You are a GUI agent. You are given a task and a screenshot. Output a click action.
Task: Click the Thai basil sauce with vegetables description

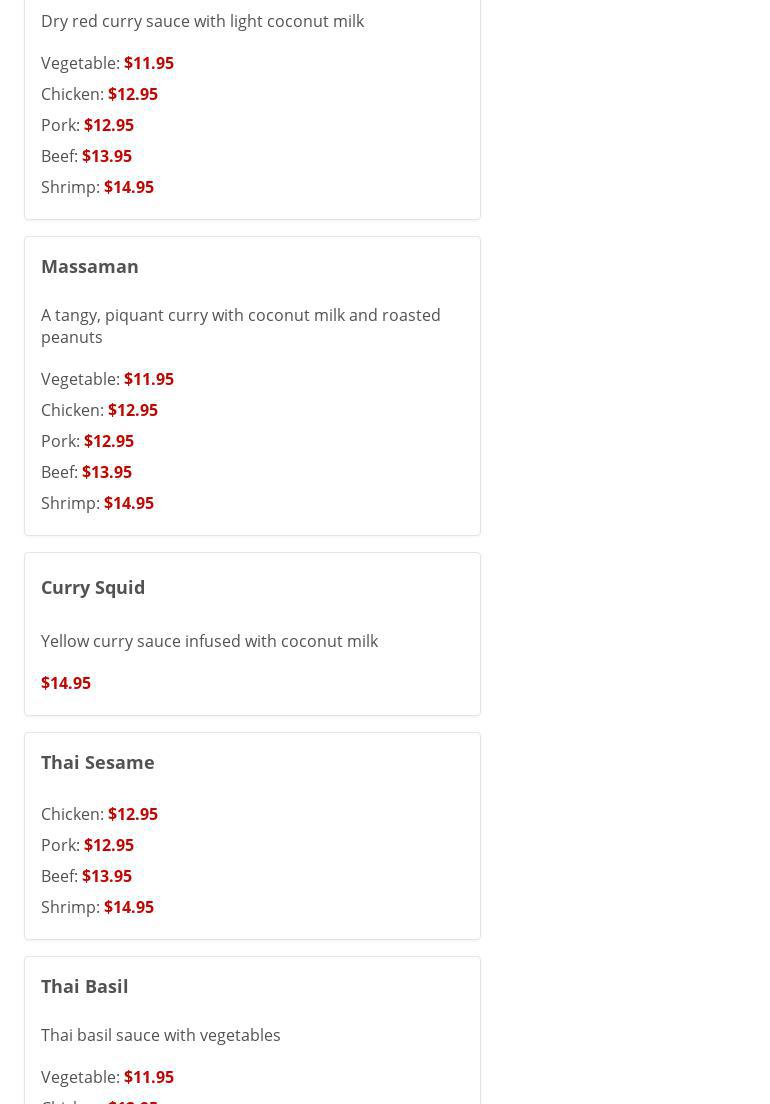160,1035
